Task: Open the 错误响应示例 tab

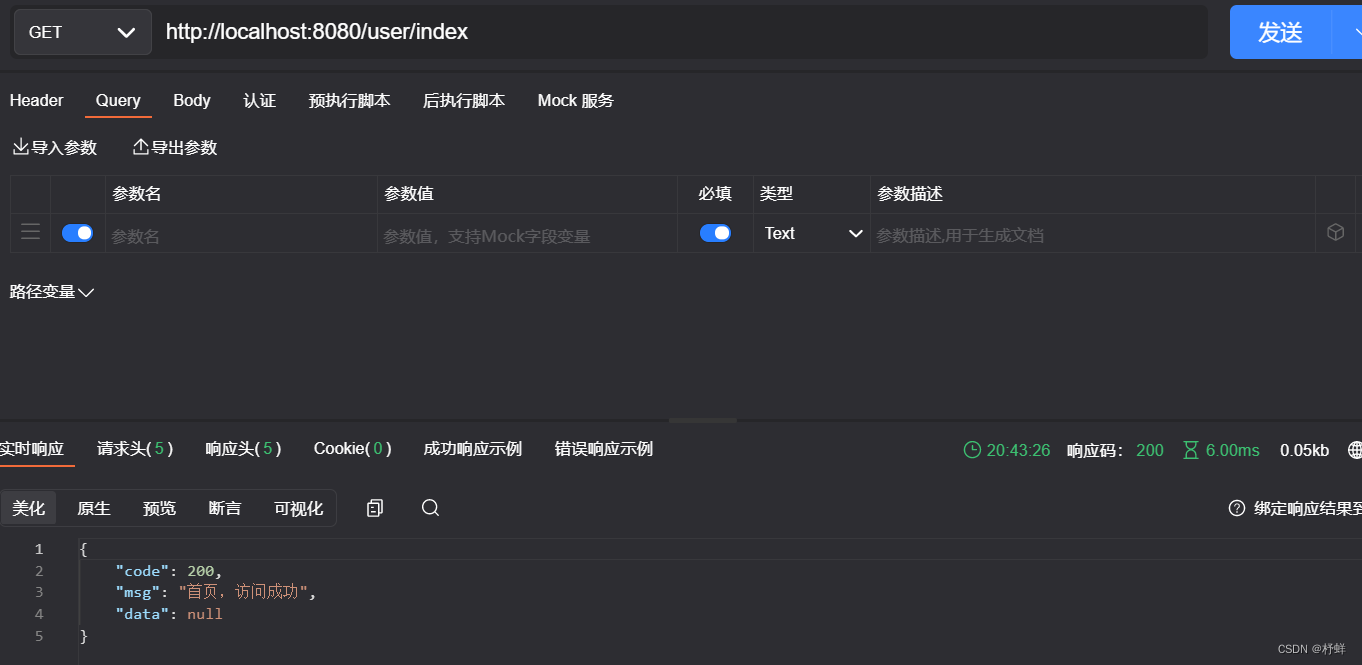Action: 604,449
